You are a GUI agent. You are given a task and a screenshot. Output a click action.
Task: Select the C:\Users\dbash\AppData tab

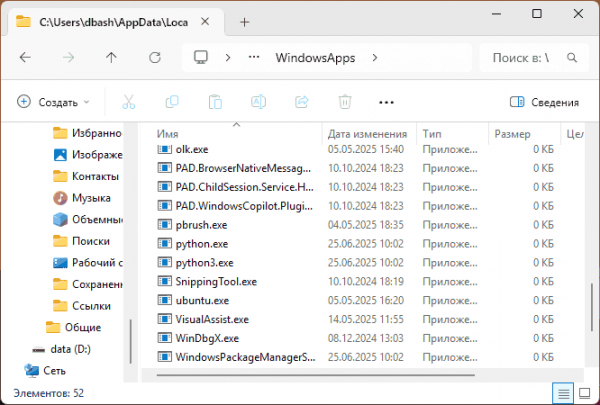click(114, 22)
